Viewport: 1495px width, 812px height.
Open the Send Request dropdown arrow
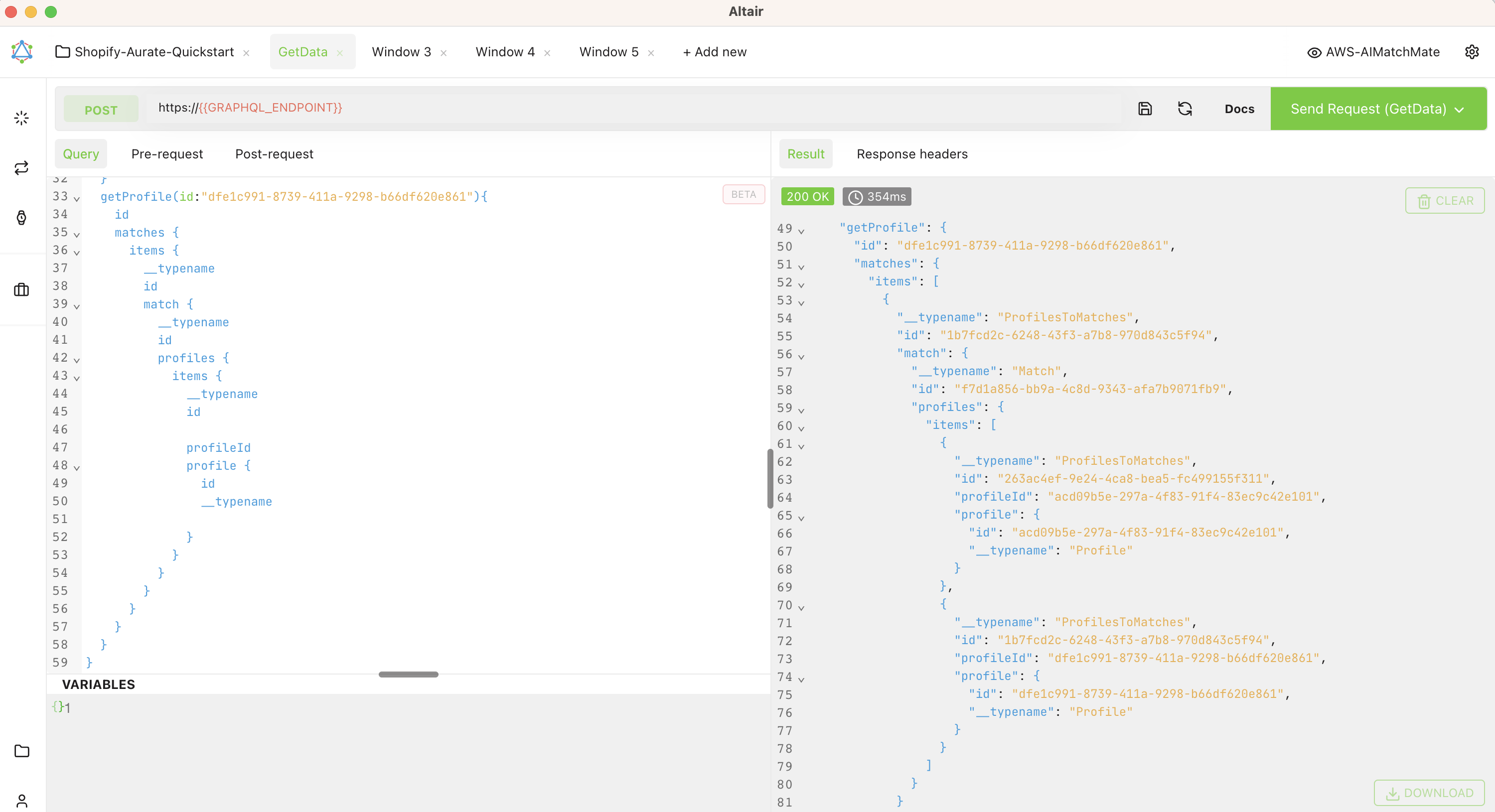tap(1459, 110)
